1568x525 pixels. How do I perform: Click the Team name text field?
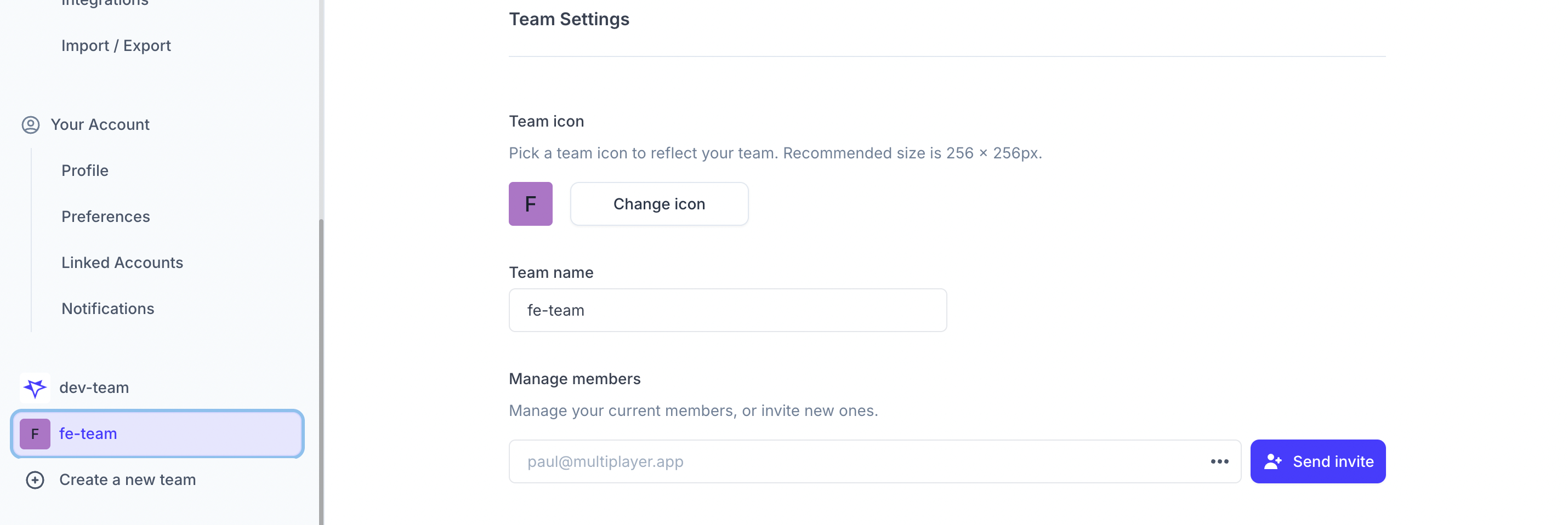pos(728,310)
